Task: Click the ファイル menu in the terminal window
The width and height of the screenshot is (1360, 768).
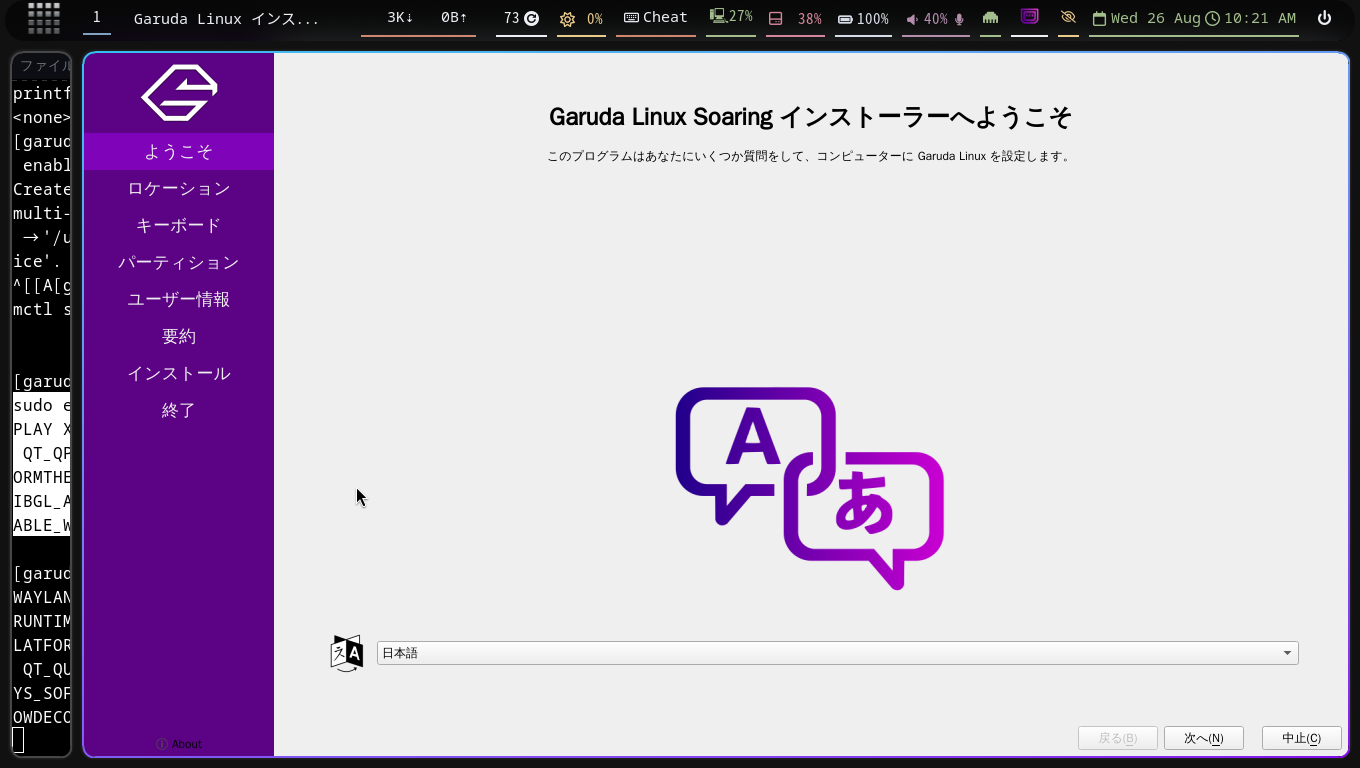Action: click(x=46, y=65)
